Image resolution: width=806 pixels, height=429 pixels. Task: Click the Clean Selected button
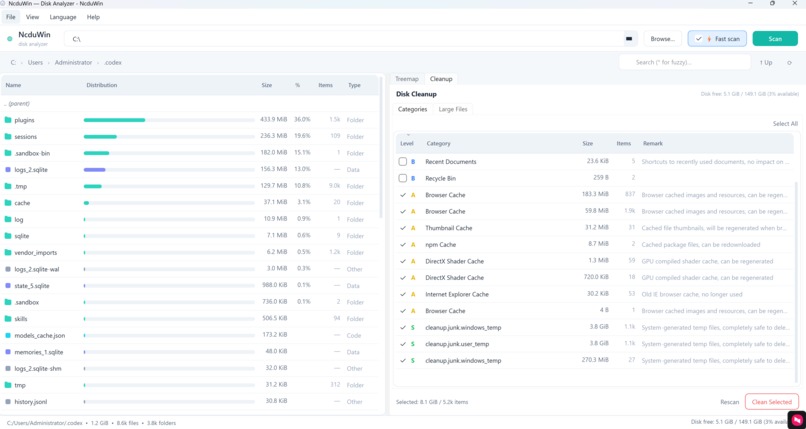pyautogui.click(x=772, y=402)
